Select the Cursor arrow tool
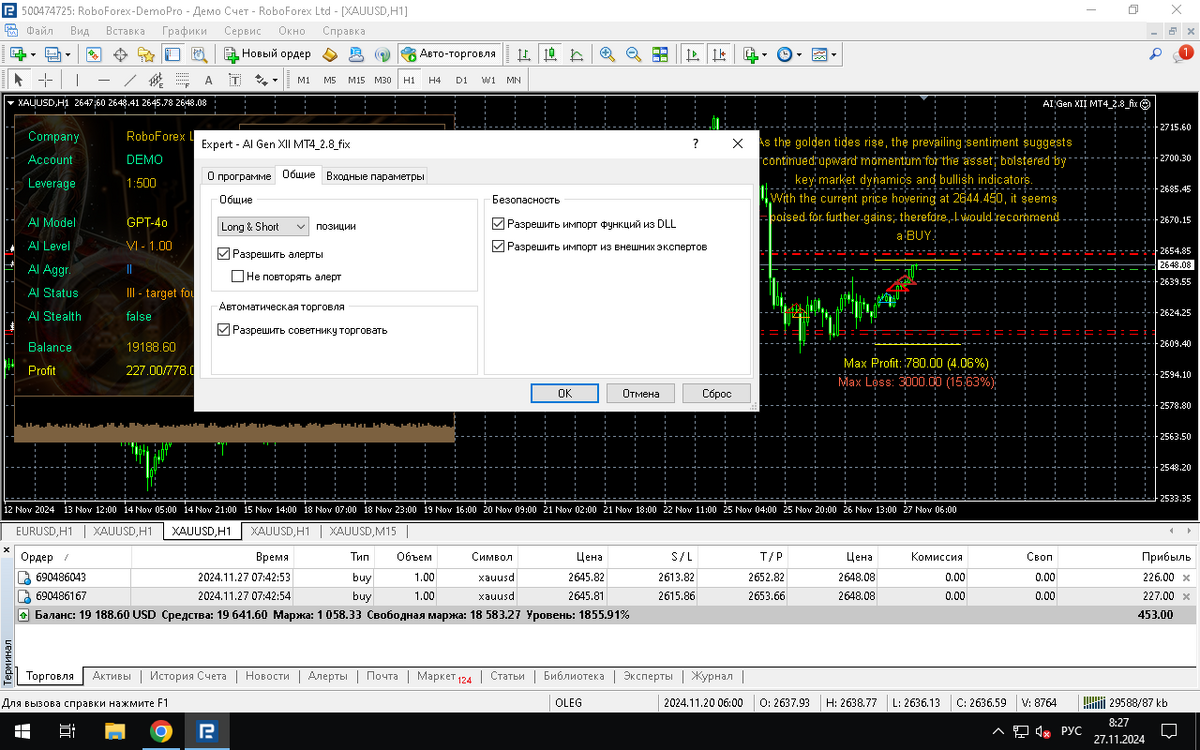Viewport: 1200px width, 750px height. pyautogui.click(x=18, y=80)
